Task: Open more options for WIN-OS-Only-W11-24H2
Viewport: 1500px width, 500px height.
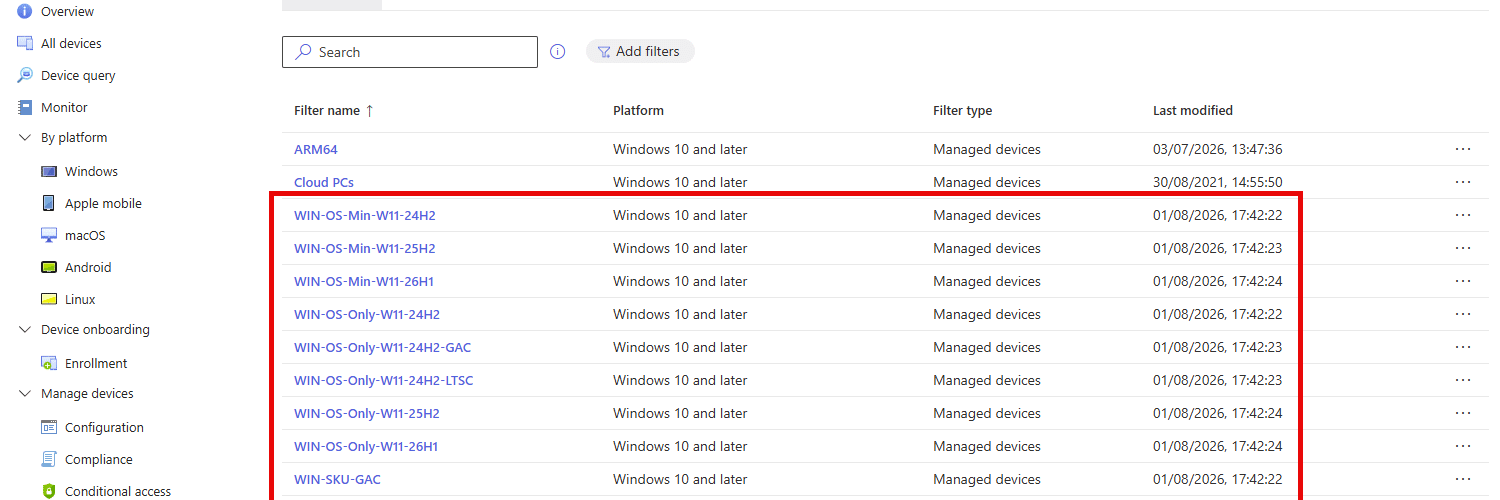Action: pos(1463,314)
